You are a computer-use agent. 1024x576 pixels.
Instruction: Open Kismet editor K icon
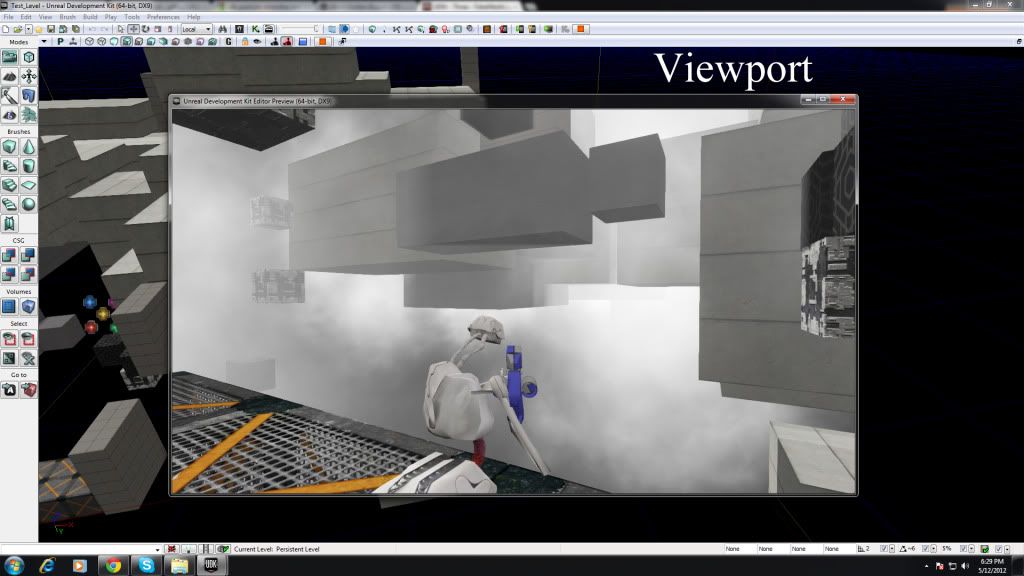[255, 29]
